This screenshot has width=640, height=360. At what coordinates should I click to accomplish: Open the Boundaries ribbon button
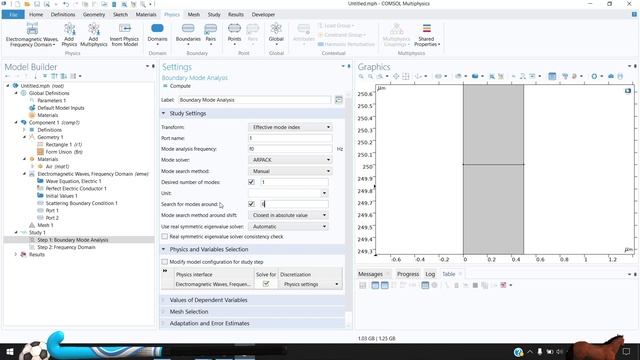click(x=188, y=34)
